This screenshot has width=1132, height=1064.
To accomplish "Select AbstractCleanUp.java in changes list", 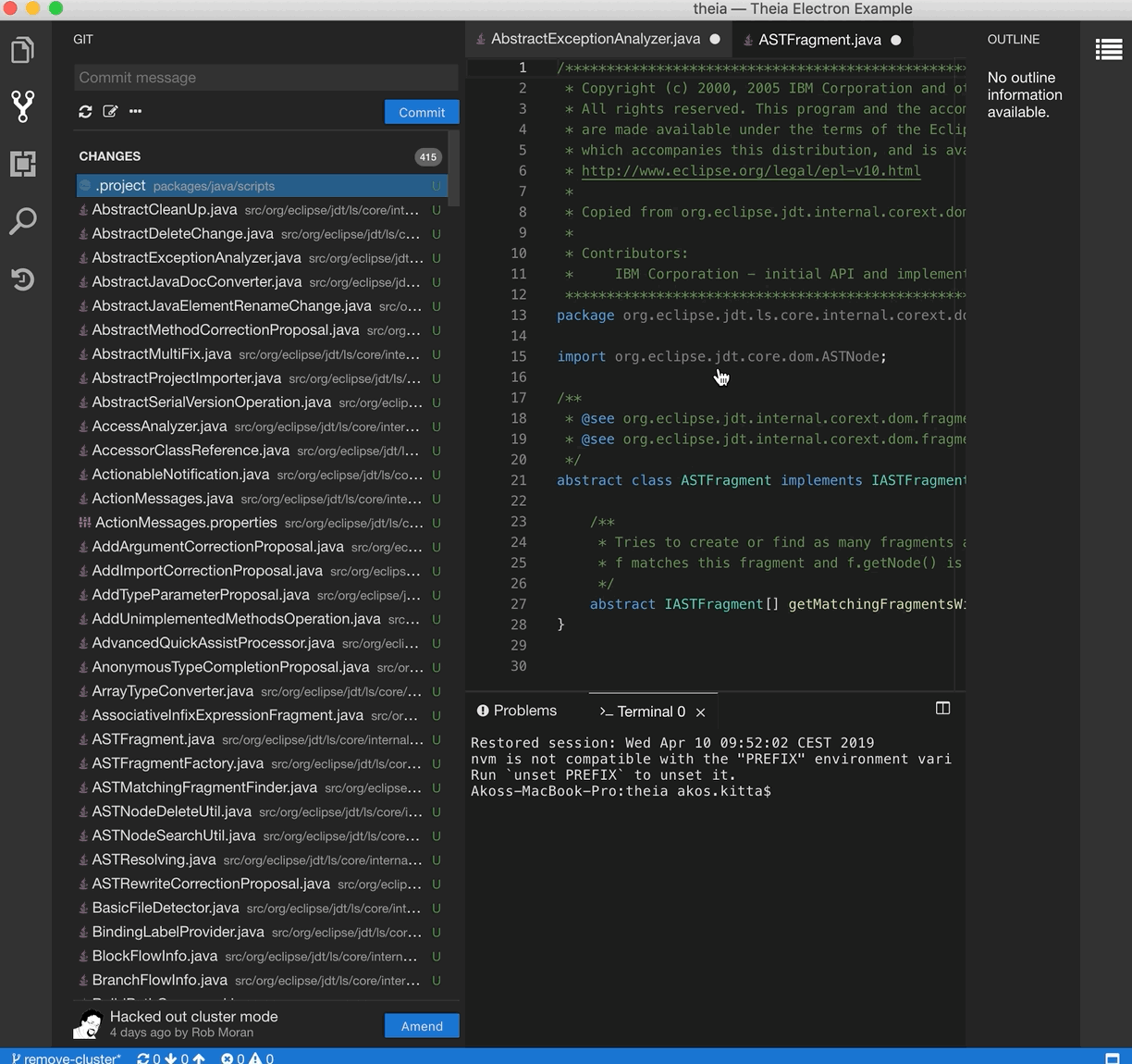I will 262,210.
